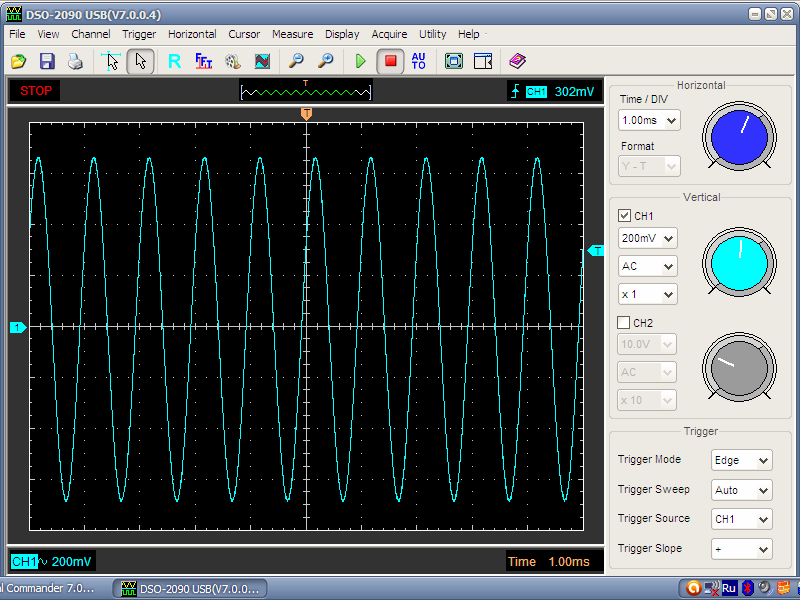
Task: Open the help book icon
Action: [x=516, y=61]
